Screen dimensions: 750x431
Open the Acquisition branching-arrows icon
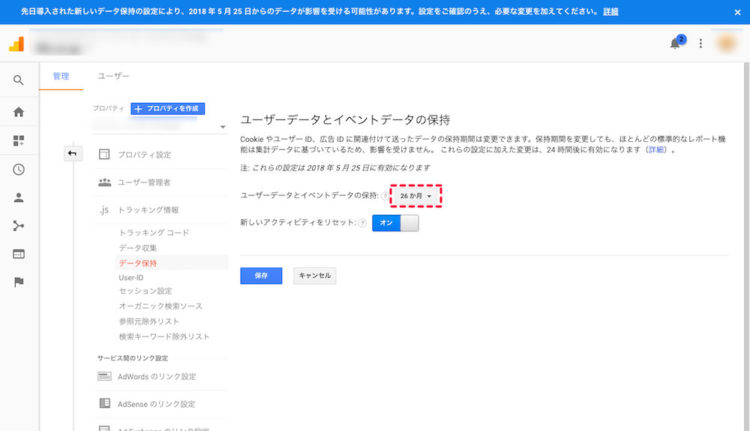click(19, 226)
